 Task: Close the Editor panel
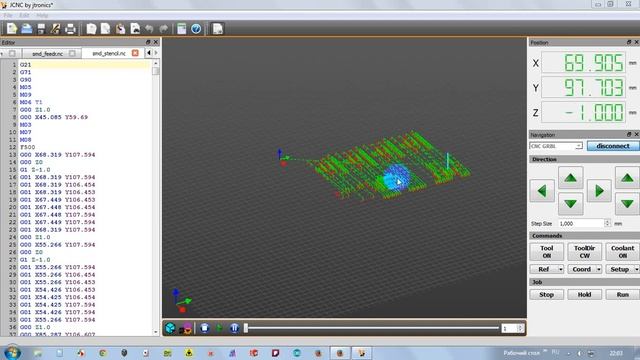[x=156, y=42]
